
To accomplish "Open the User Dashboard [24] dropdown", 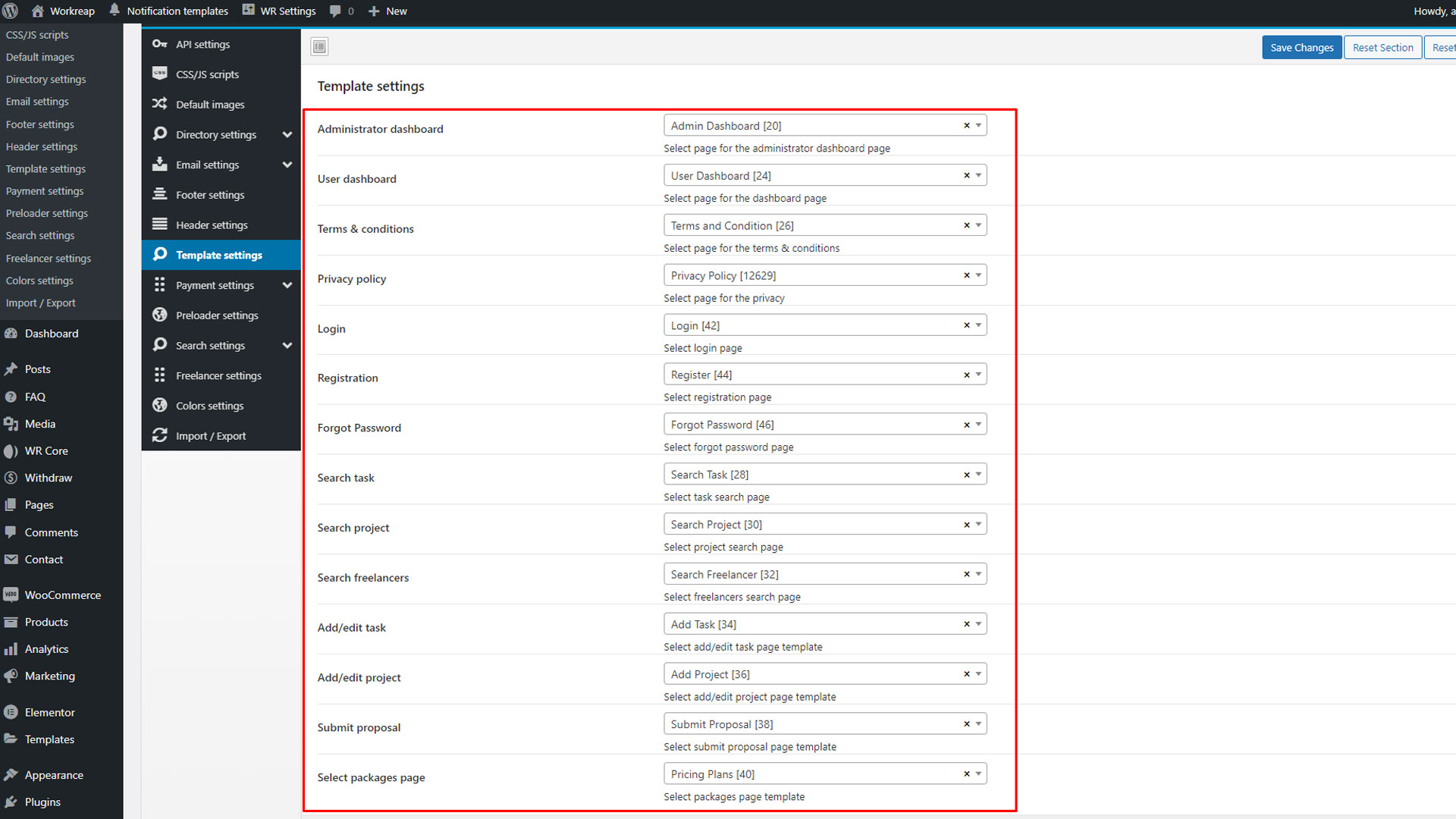I will click(979, 175).
